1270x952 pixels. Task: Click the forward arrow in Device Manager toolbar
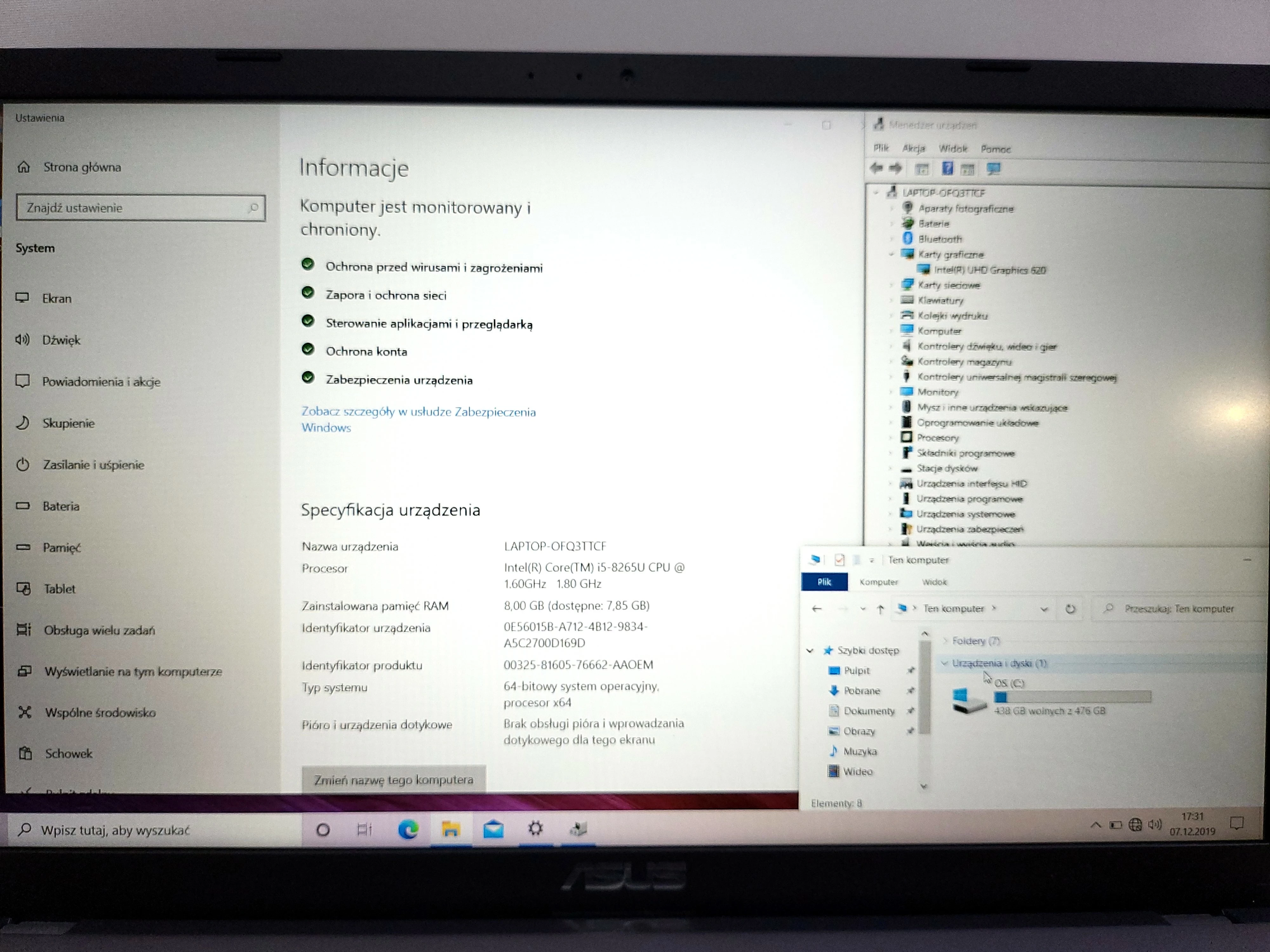click(x=896, y=168)
